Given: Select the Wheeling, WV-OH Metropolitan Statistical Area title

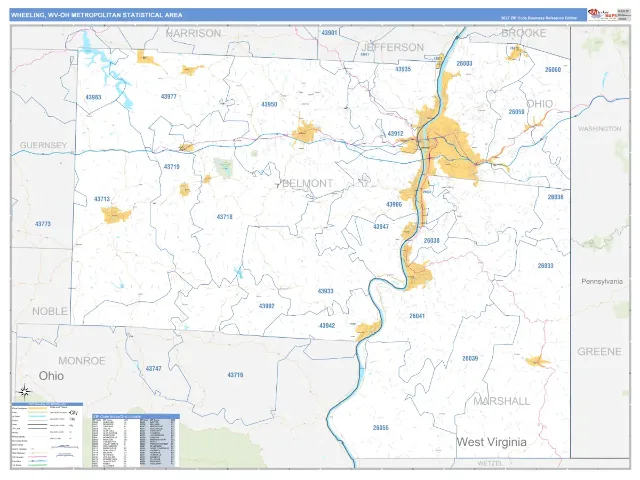Looking at the screenshot, I should click(x=97, y=15).
